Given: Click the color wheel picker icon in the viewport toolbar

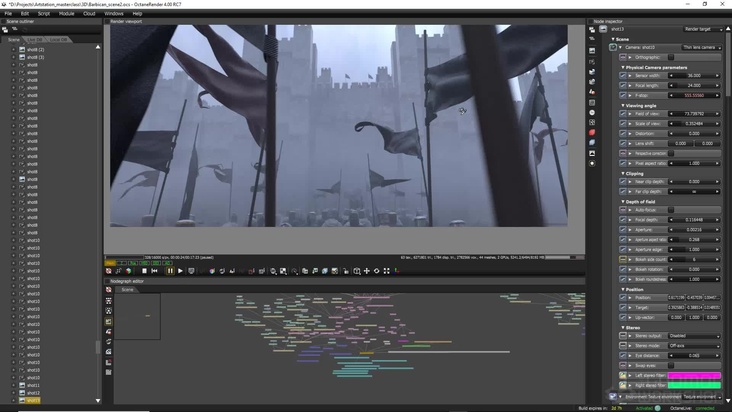Looking at the screenshot, I should (212, 271).
